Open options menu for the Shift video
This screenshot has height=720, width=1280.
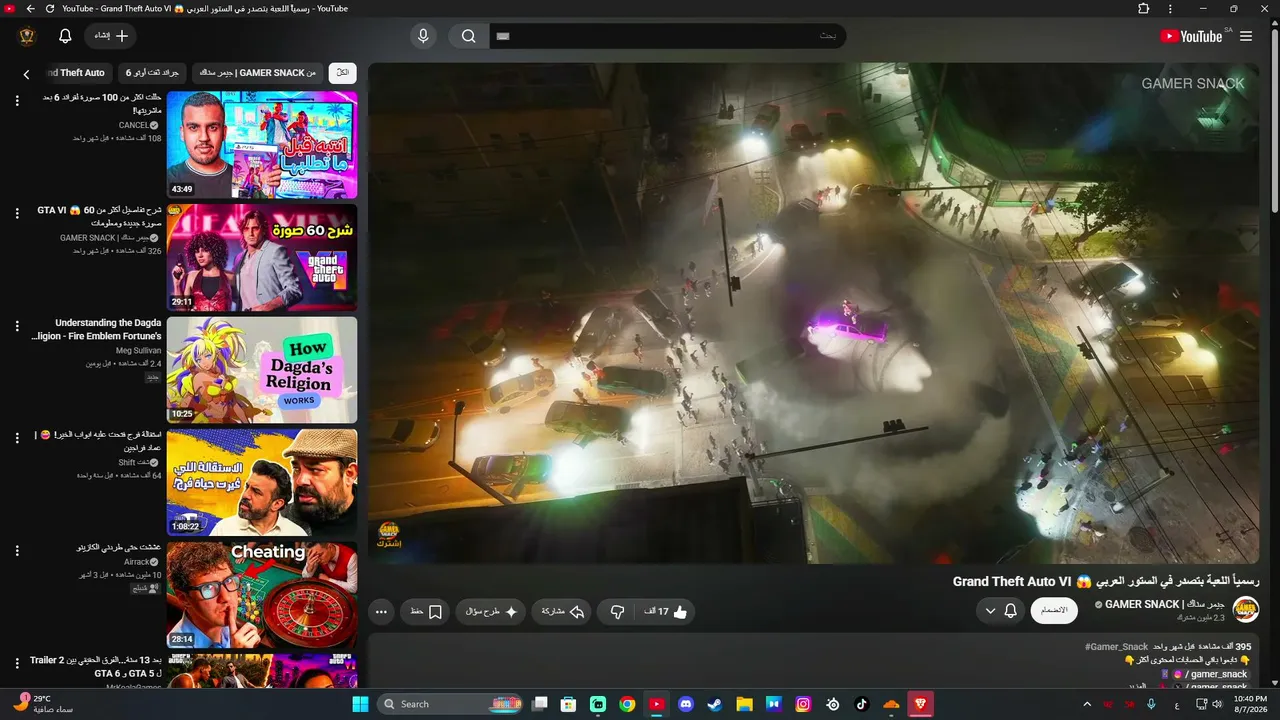17,439
